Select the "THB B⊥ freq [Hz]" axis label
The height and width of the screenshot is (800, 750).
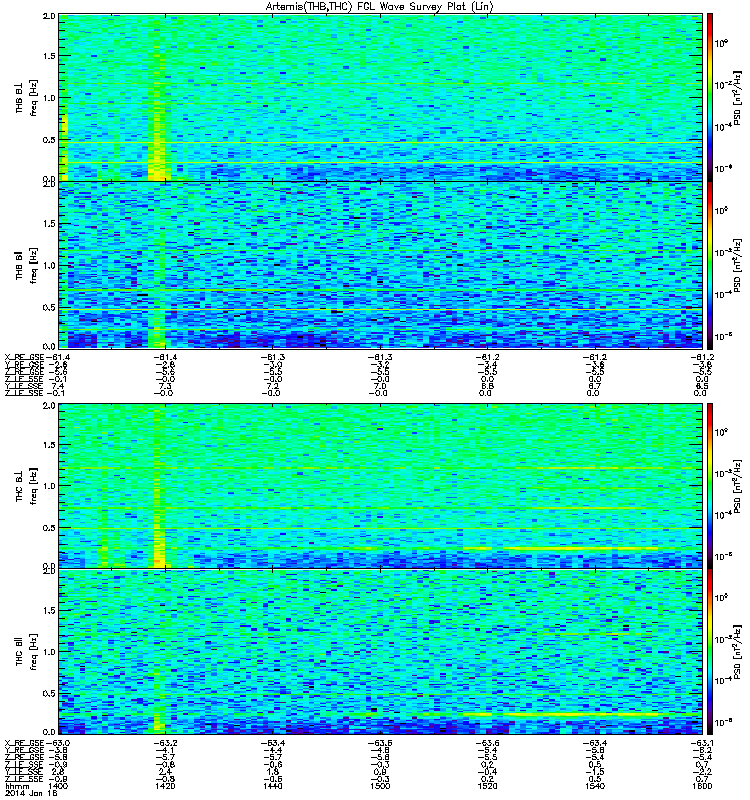27,97
